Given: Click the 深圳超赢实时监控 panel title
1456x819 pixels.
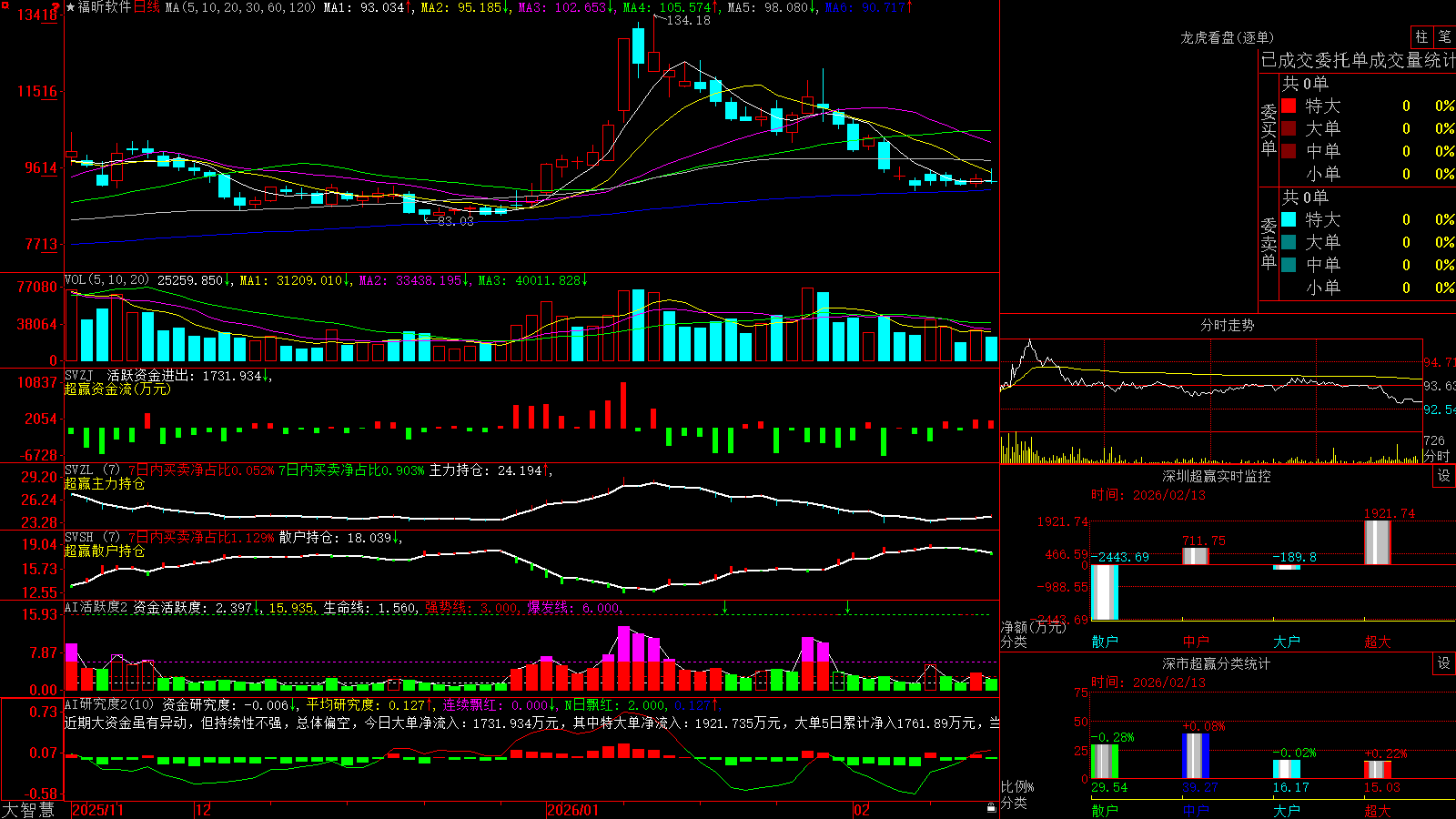Looking at the screenshot, I should pos(1216,476).
